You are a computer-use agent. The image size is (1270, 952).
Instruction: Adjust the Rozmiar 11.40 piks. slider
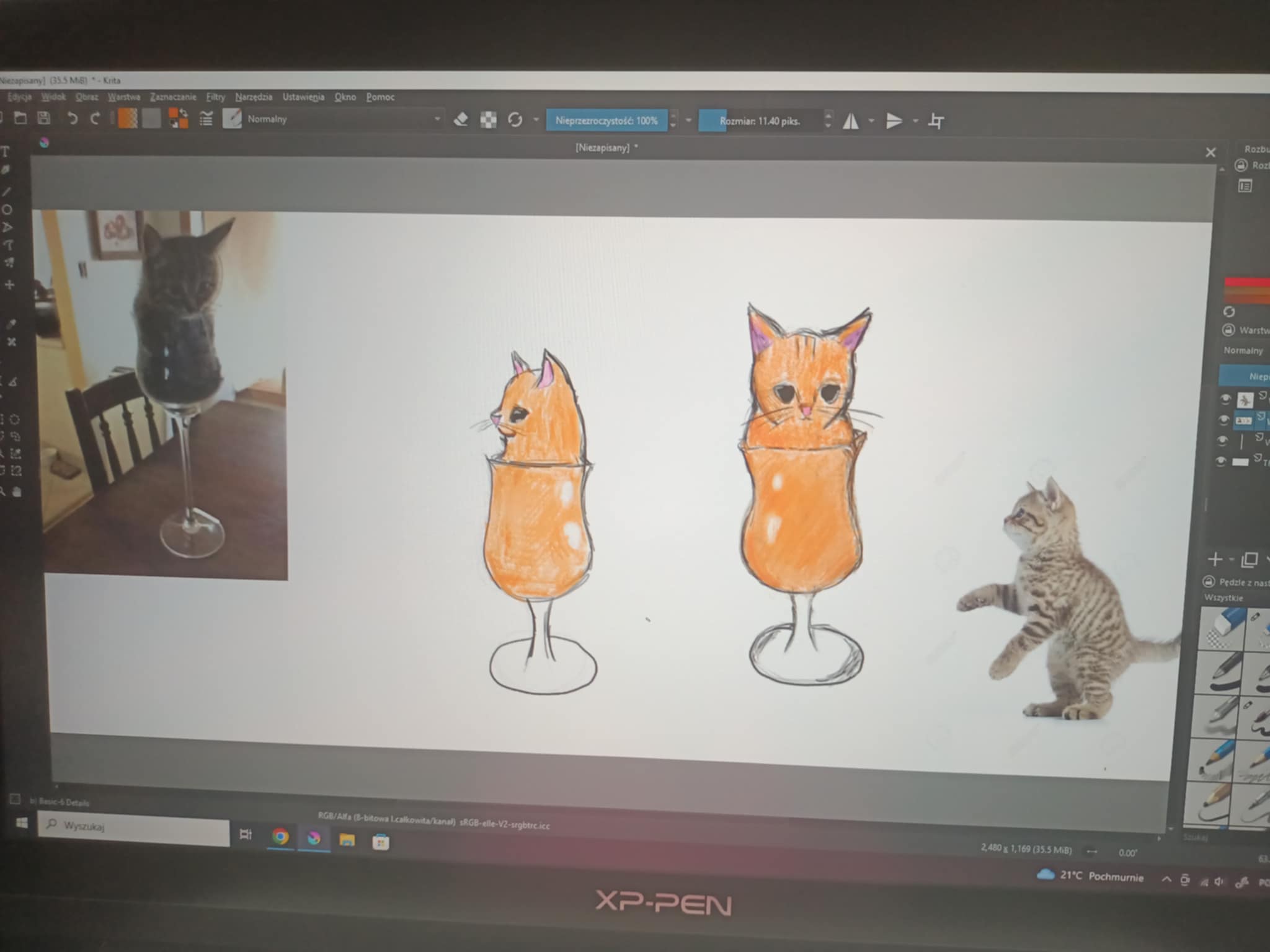coord(760,121)
